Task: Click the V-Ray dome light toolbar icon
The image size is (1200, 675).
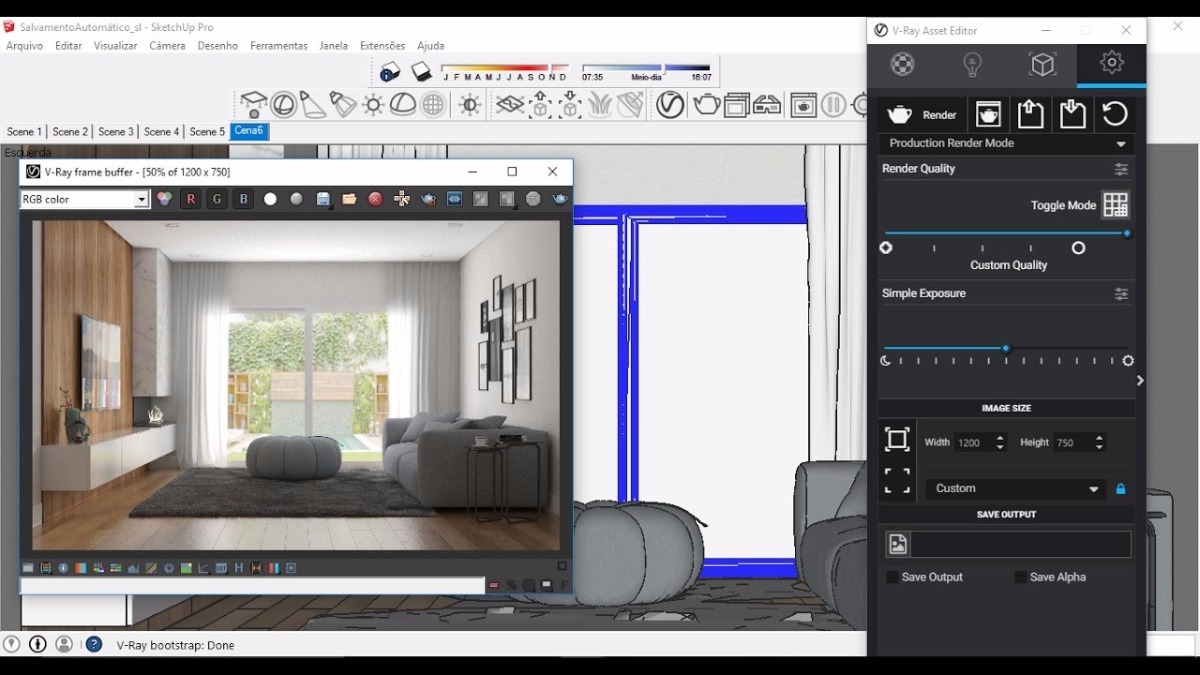Action: [x=403, y=104]
